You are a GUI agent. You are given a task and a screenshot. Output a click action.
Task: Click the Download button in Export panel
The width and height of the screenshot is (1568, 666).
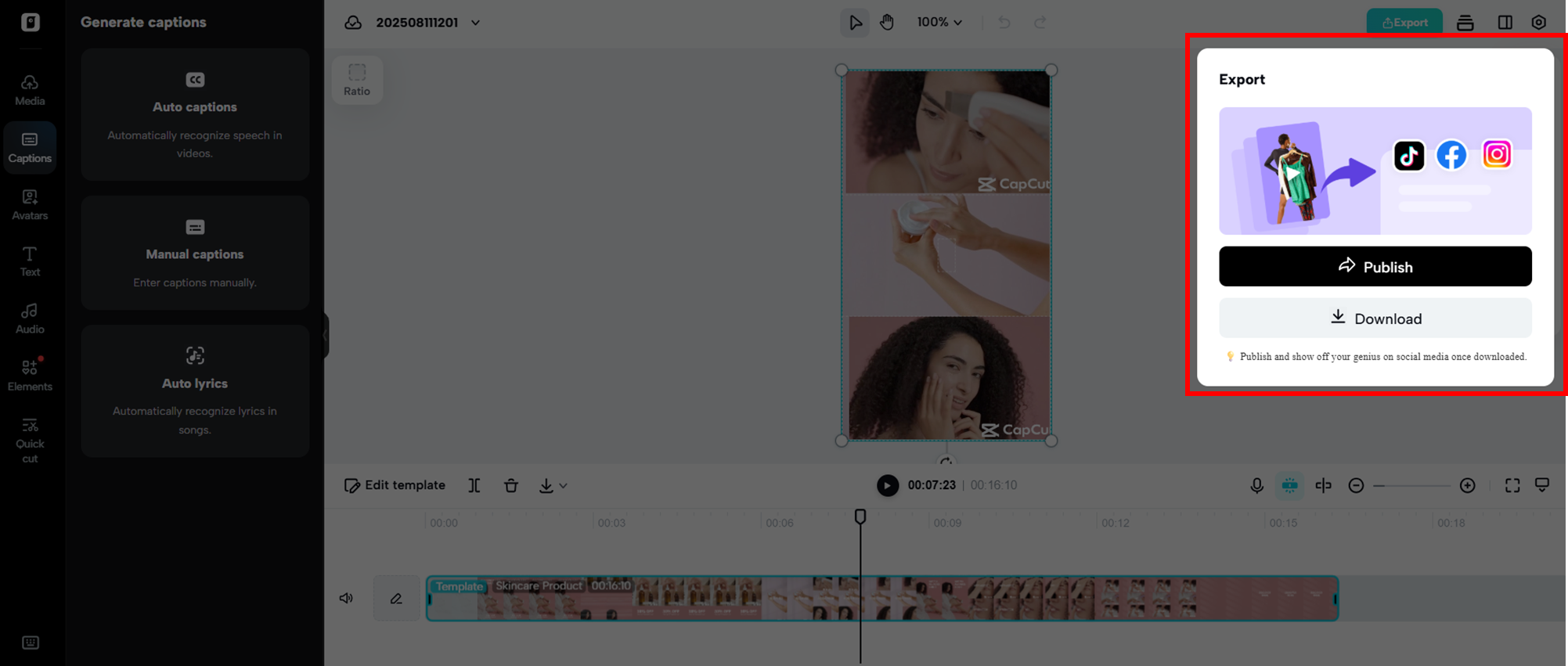[1375, 319]
